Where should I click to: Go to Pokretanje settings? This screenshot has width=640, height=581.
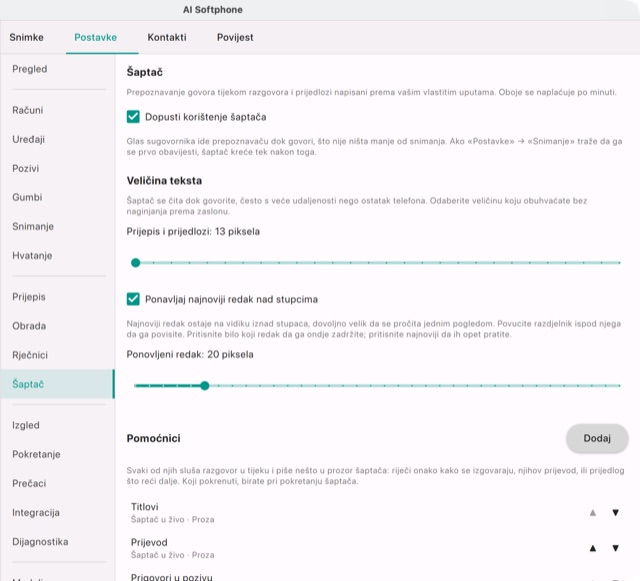coord(57,454)
